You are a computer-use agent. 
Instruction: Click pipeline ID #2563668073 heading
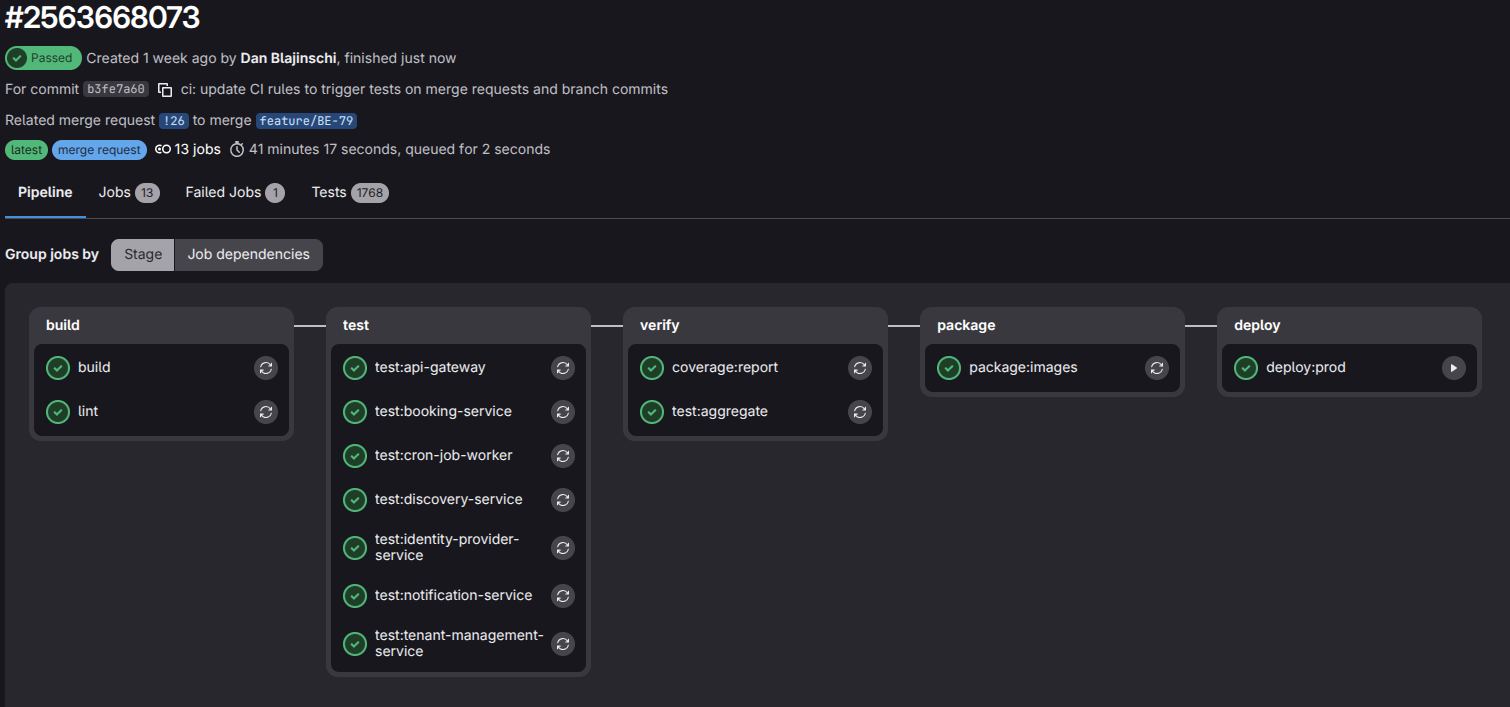pos(102,17)
